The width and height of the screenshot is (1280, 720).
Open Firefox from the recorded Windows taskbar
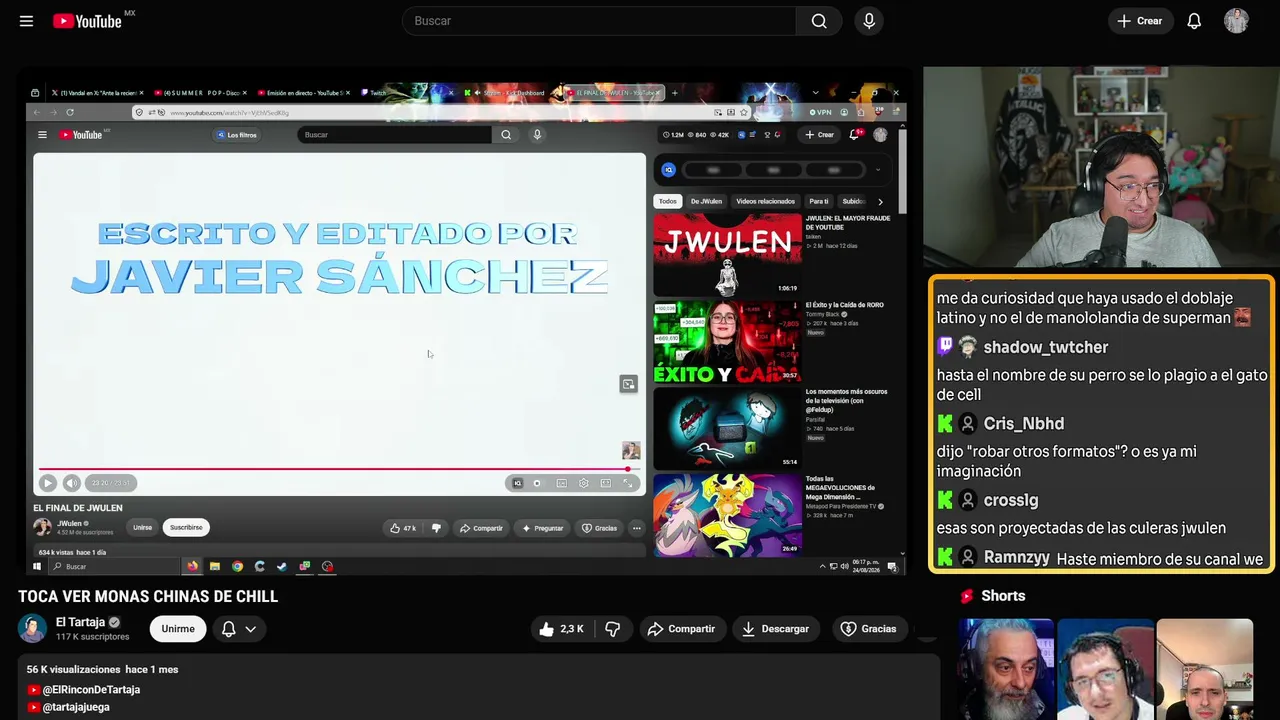coord(192,566)
